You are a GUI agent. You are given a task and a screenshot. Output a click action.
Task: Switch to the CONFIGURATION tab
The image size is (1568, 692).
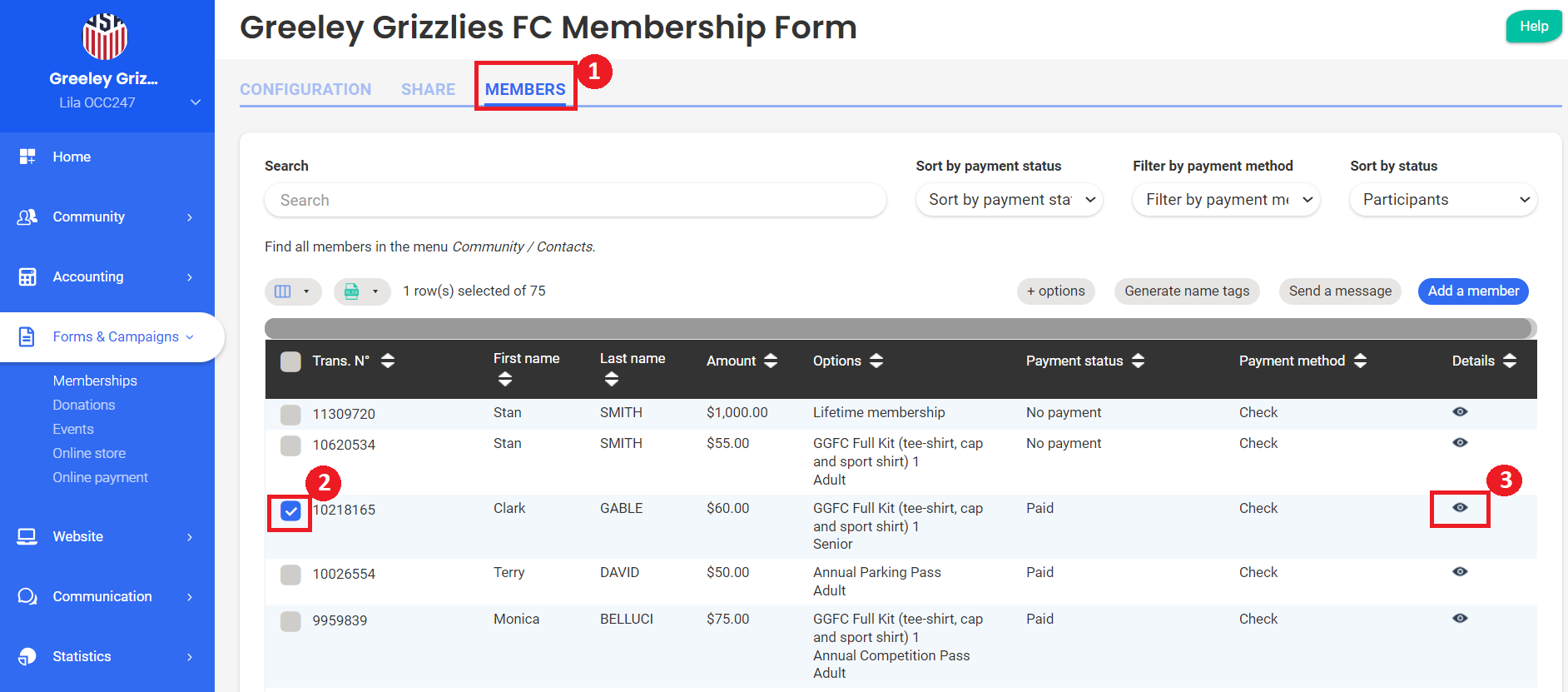[x=305, y=89]
